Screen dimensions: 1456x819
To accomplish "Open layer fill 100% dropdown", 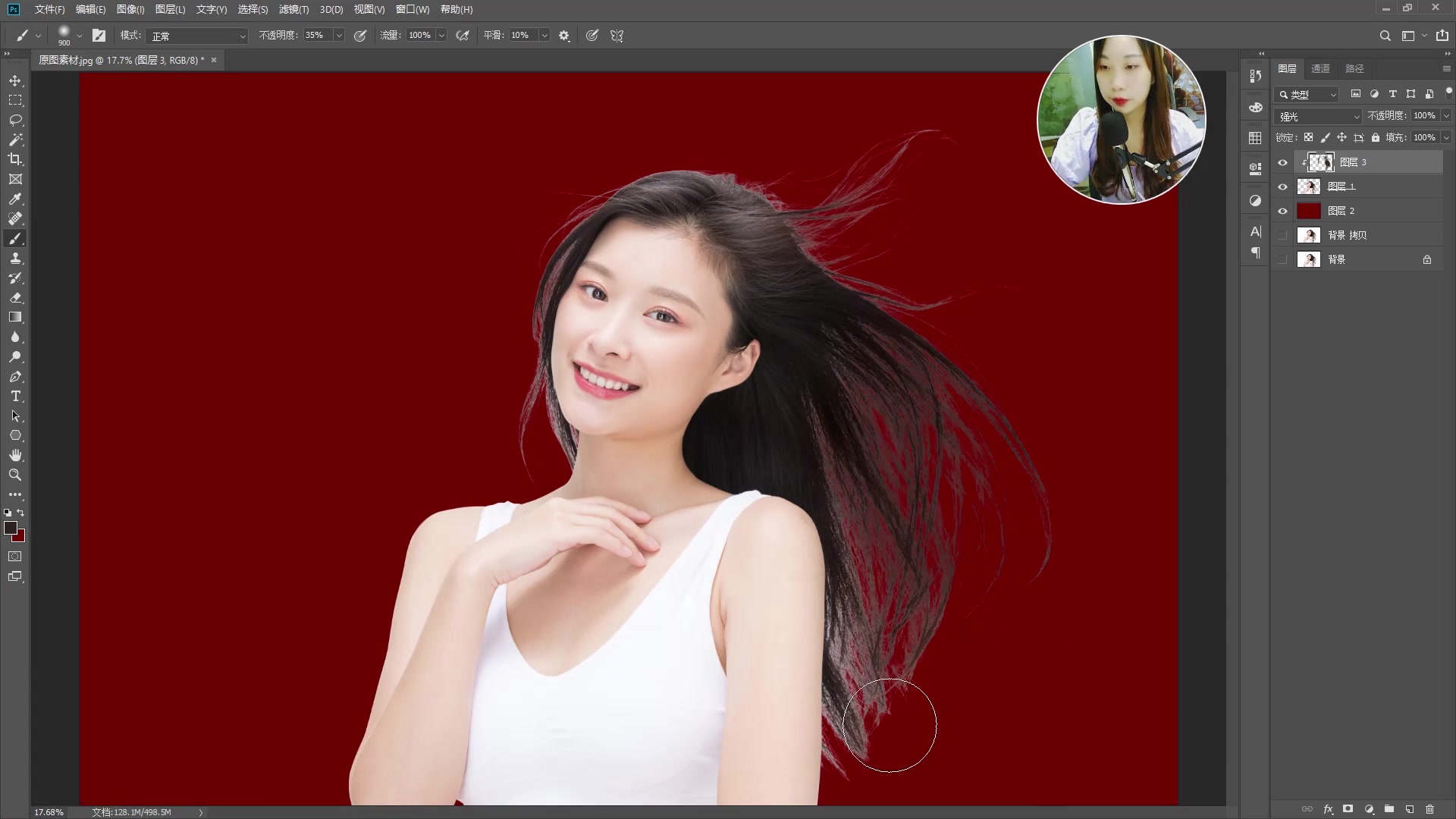I will click(1446, 137).
